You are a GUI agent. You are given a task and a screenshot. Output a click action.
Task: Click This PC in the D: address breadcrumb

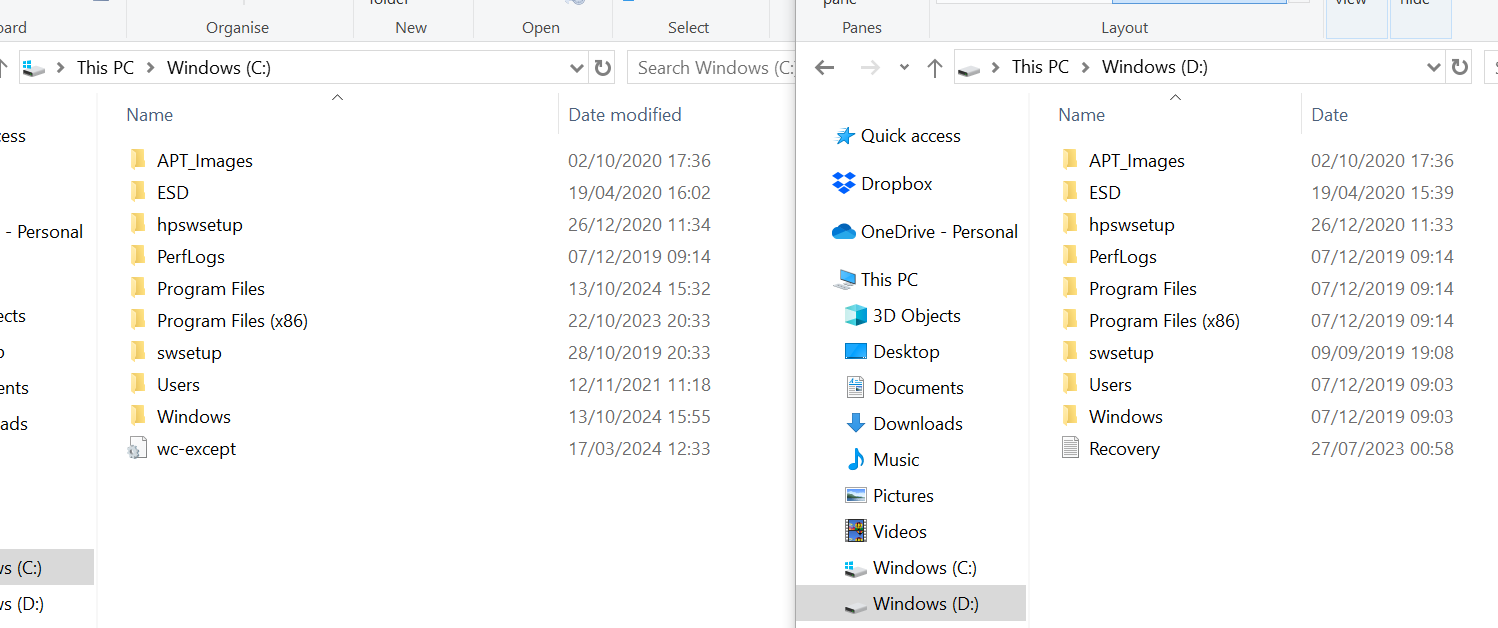[1040, 67]
